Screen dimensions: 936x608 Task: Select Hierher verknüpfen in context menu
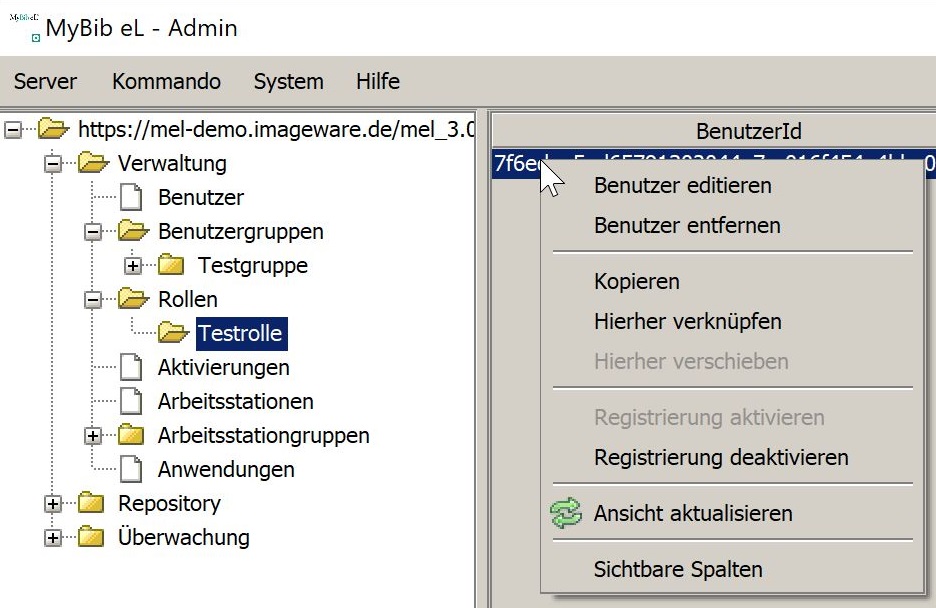733,322
